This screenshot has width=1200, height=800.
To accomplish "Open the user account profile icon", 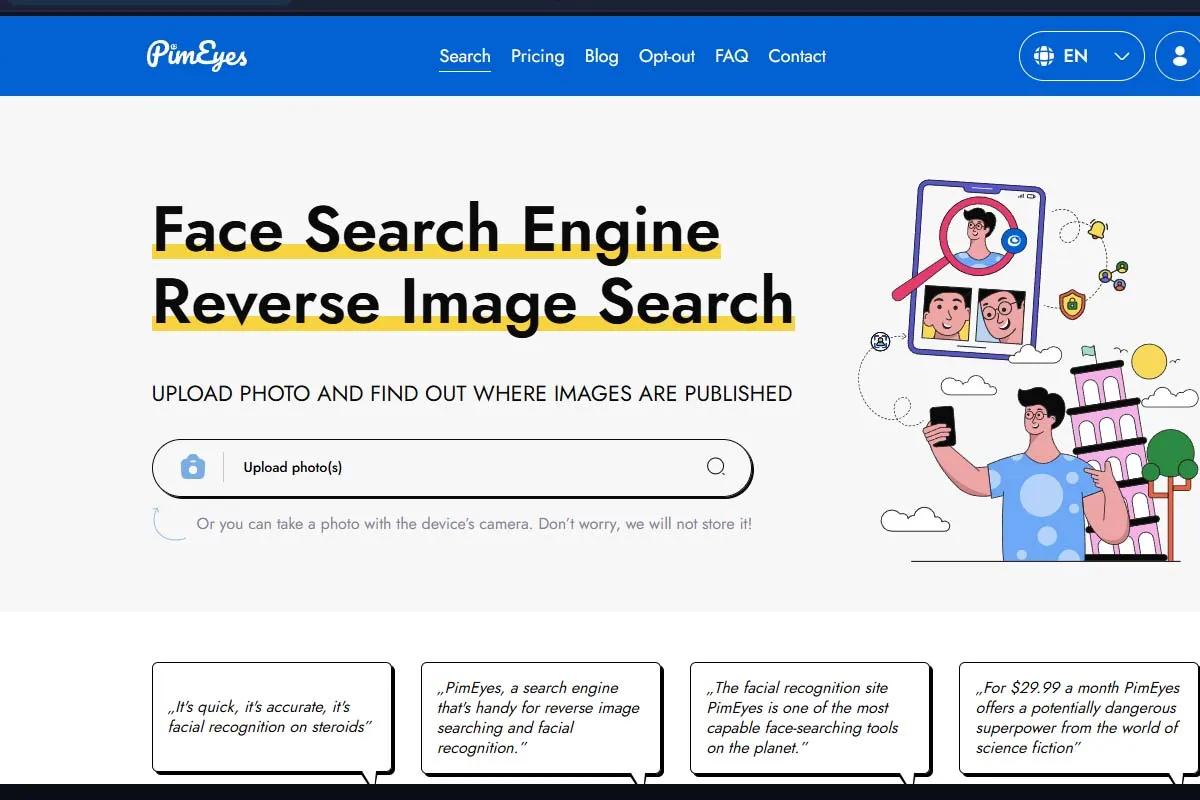I will (x=1178, y=56).
